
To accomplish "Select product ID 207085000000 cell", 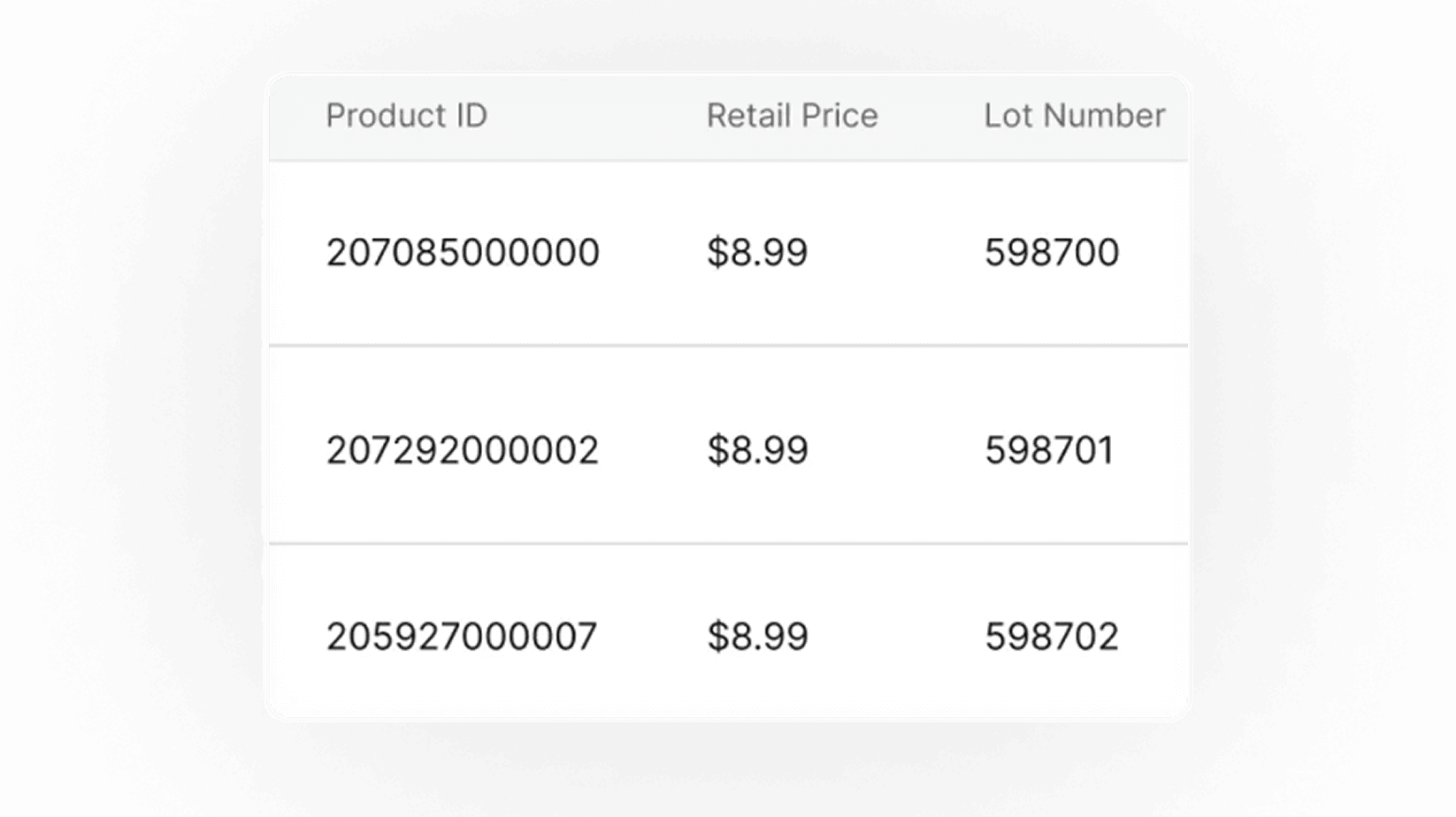I will pyautogui.click(x=463, y=253).
